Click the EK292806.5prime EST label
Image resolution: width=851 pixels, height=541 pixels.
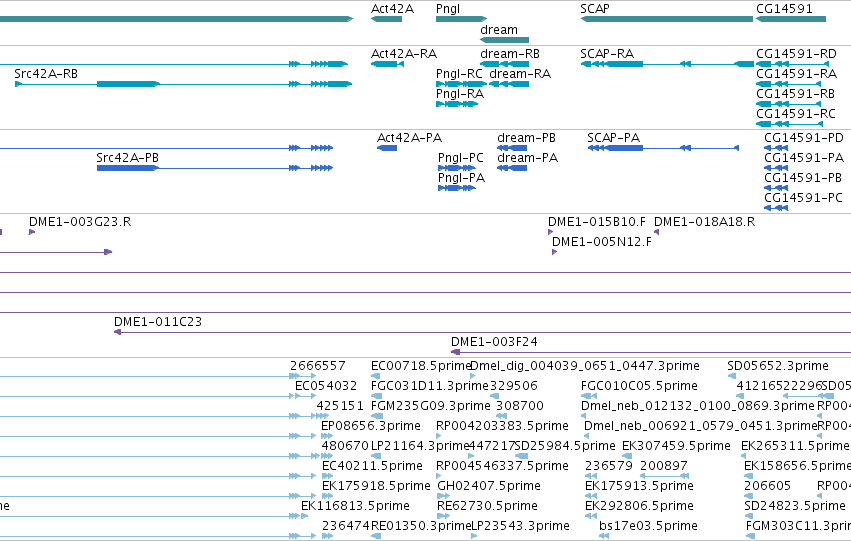pos(639,506)
